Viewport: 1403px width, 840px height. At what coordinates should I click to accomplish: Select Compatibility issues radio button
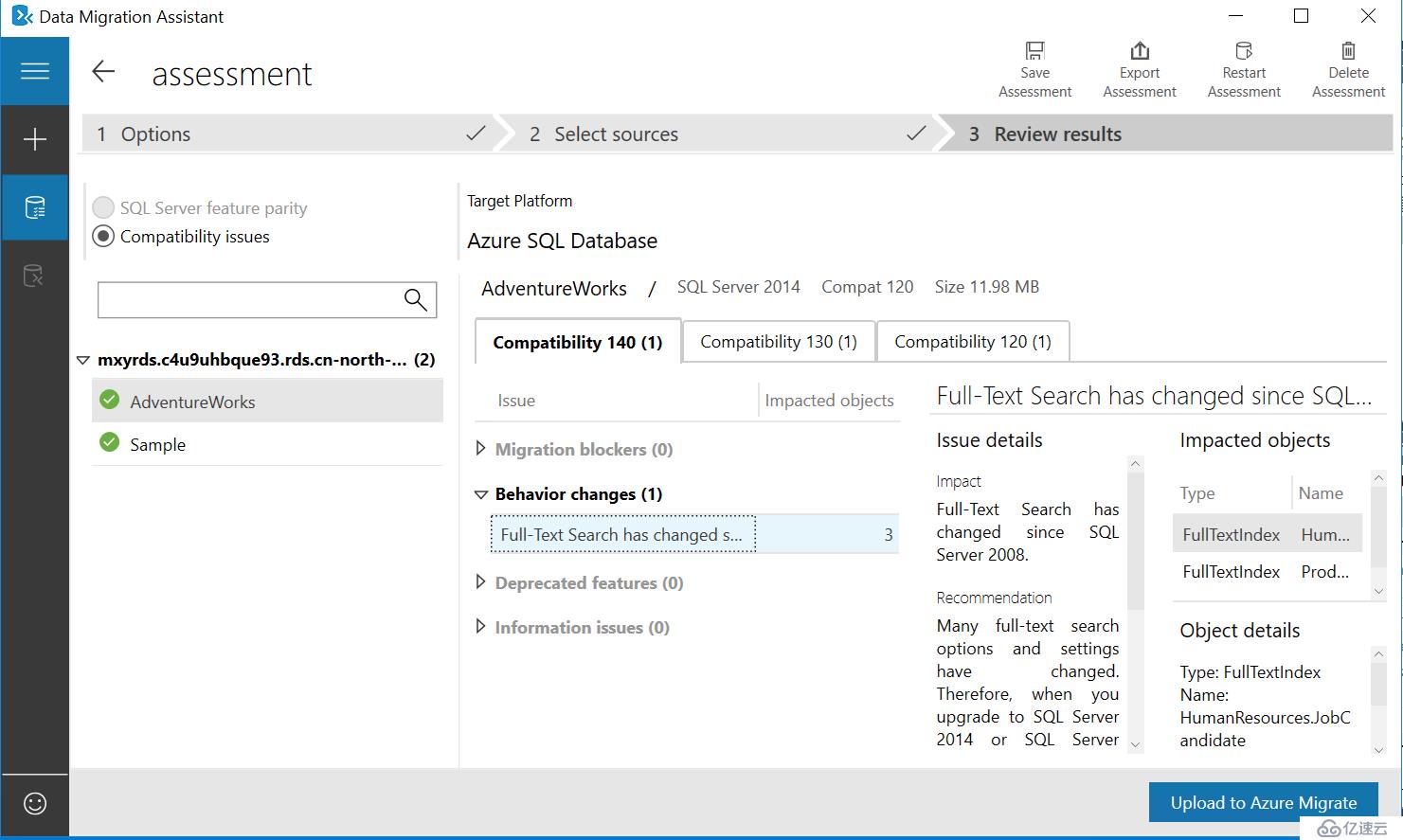(103, 236)
